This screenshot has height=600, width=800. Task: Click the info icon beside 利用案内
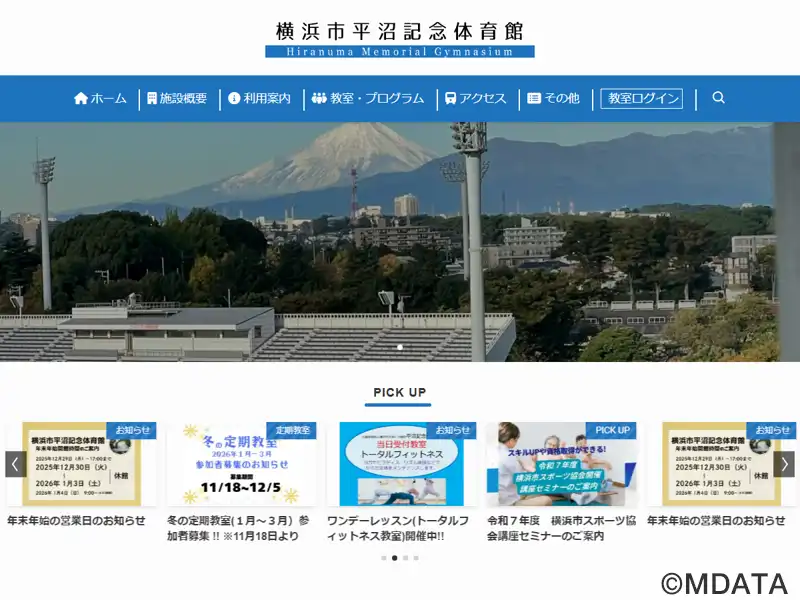[x=234, y=98]
